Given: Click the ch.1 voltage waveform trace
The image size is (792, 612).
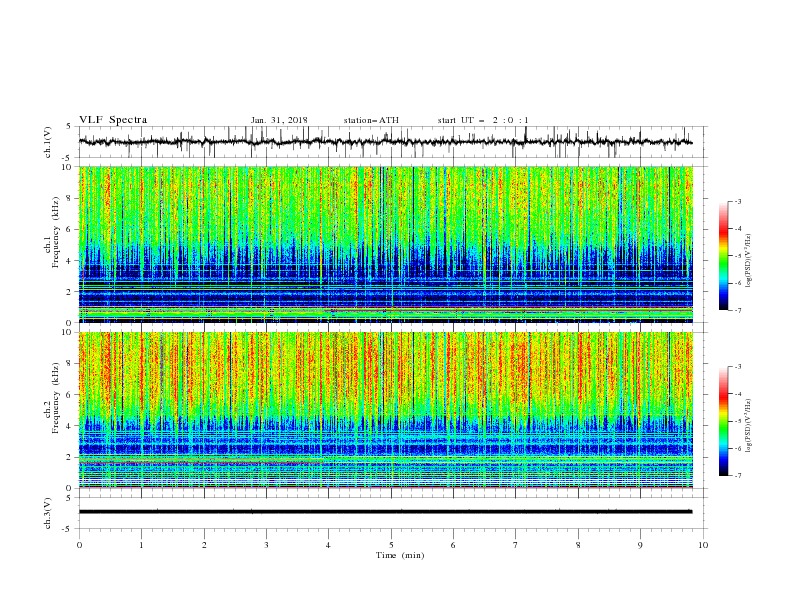Looking at the screenshot, I should click(x=386, y=142).
